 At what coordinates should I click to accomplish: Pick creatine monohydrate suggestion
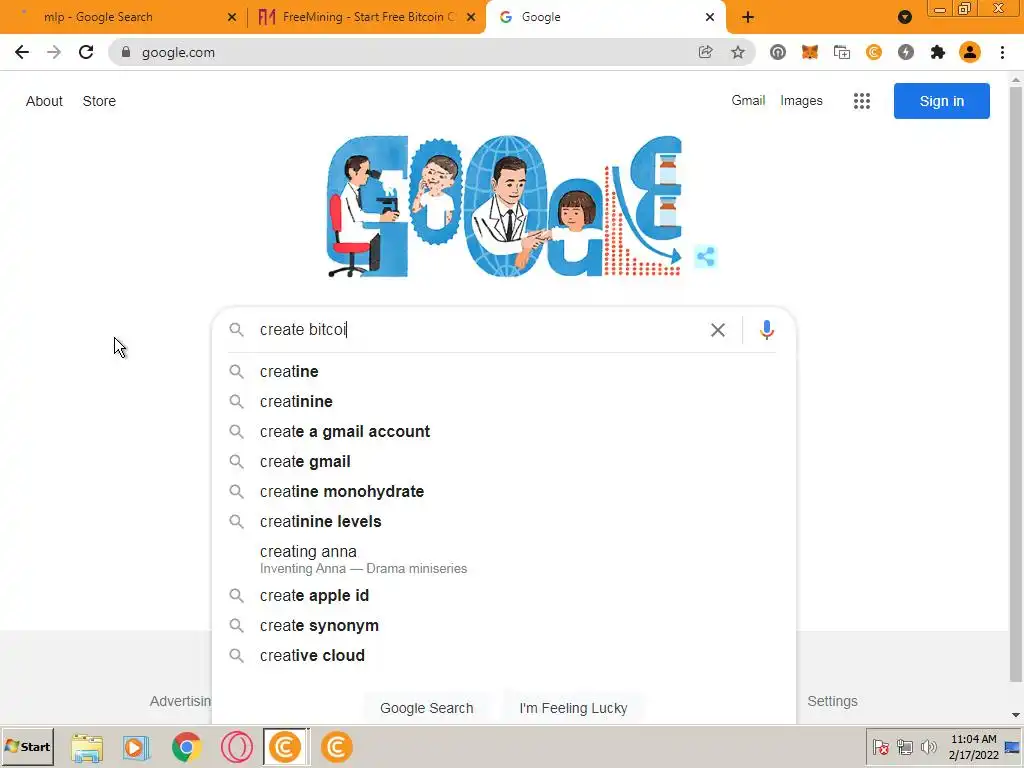(x=504, y=492)
